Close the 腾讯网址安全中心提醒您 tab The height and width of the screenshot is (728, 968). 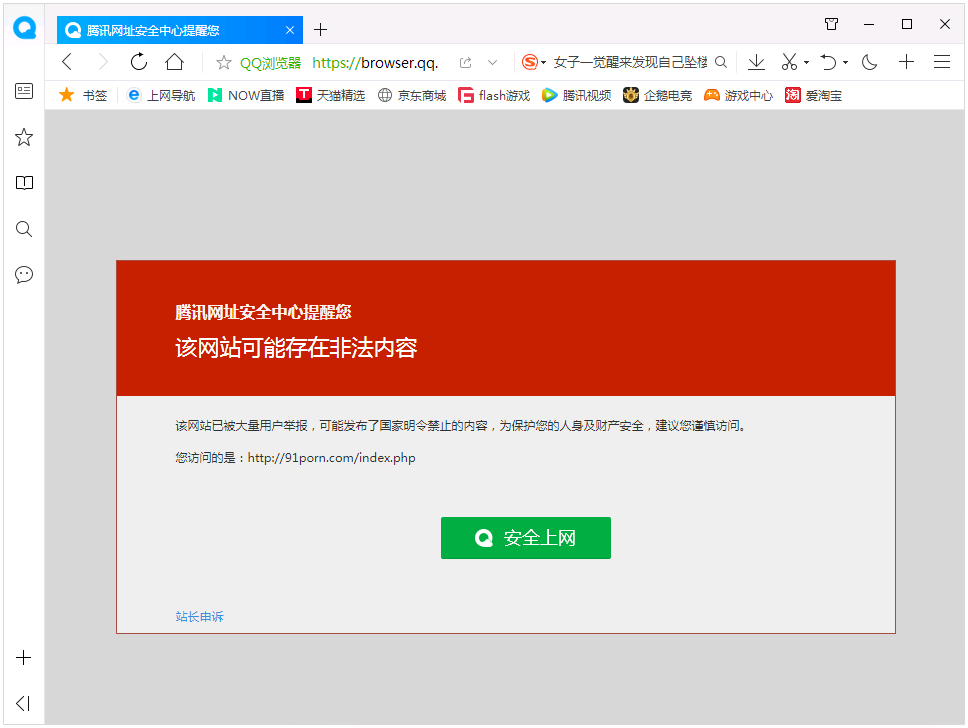click(290, 30)
